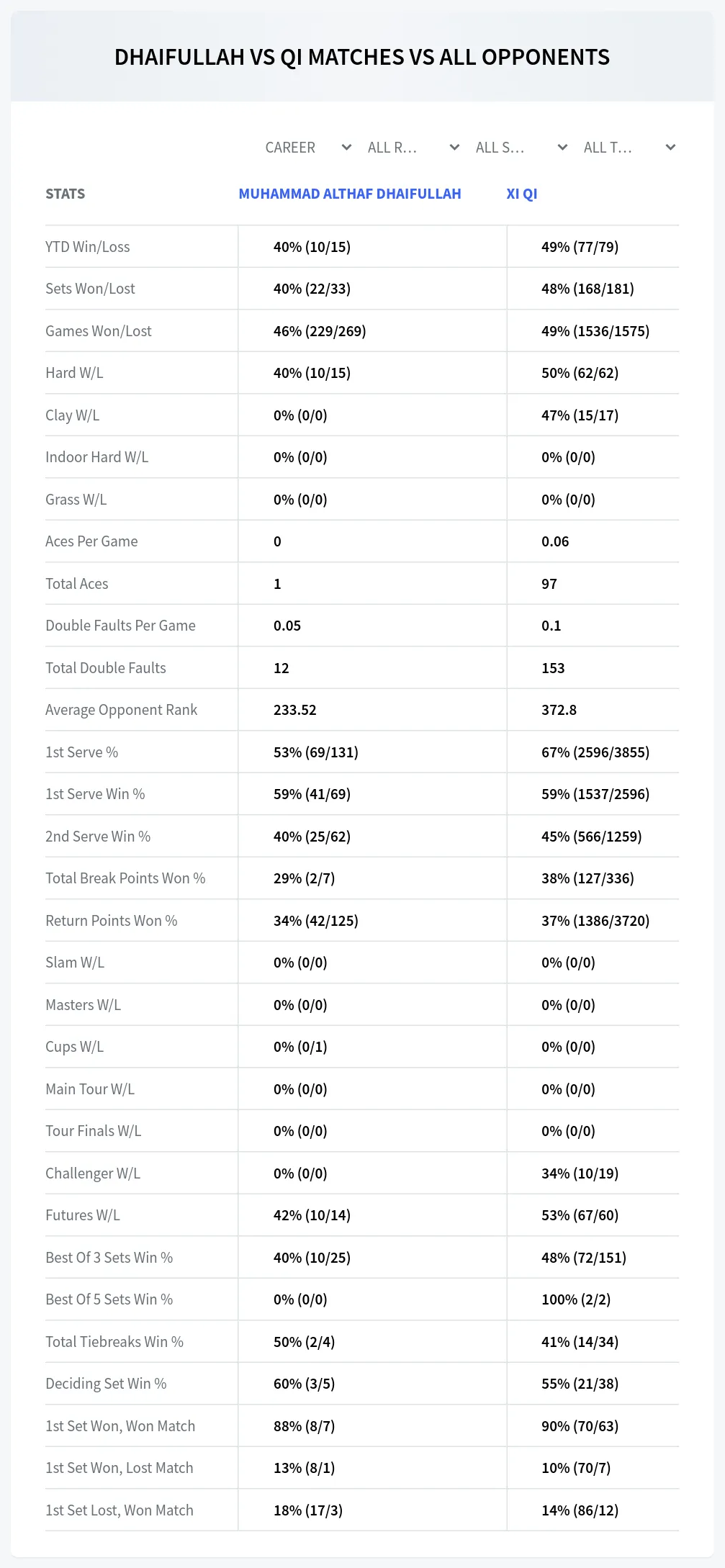Open the Xi Qi player link
The image size is (725, 1568).
point(522,194)
